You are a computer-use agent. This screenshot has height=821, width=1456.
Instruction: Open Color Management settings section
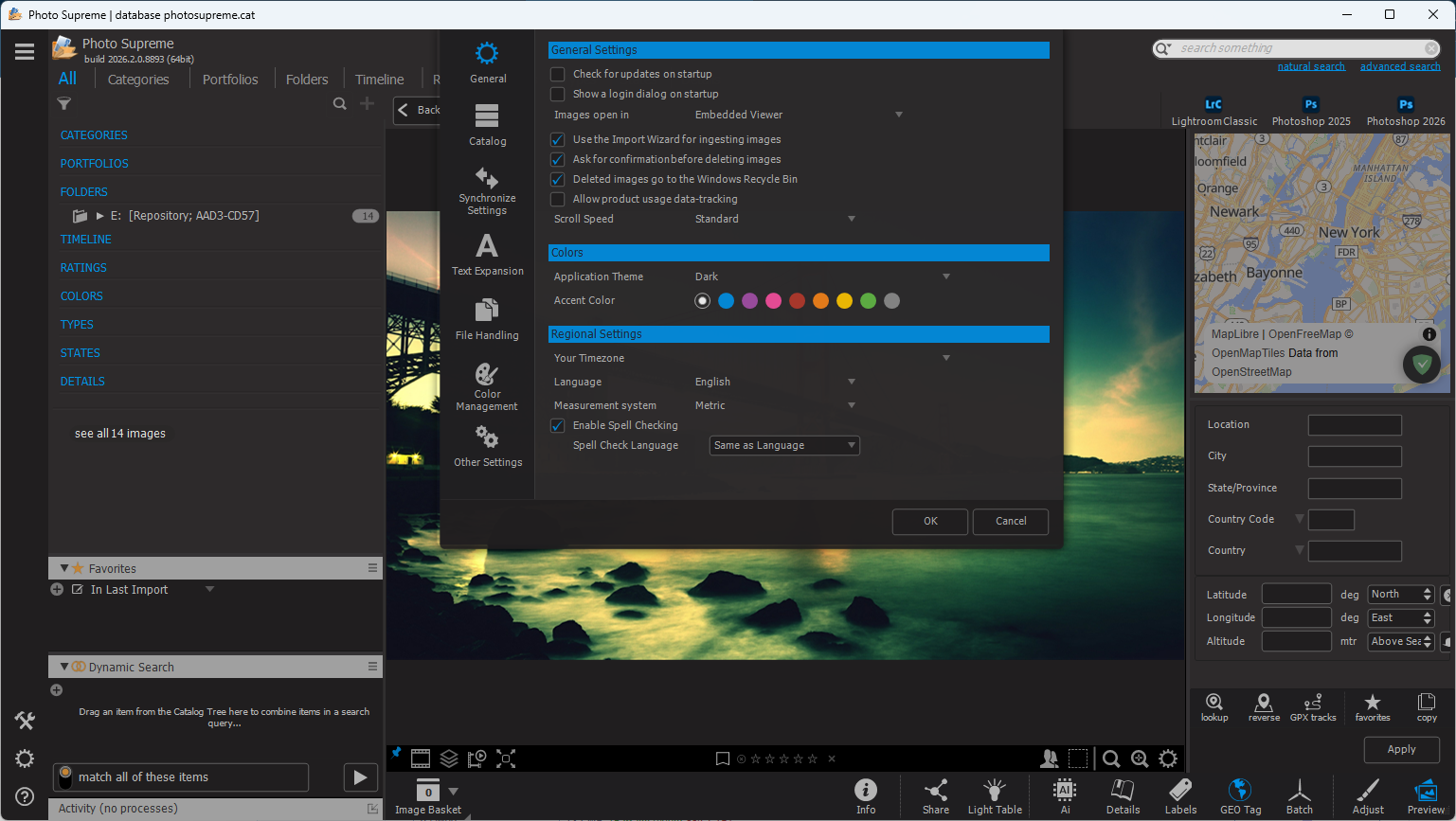pos(487,386)
